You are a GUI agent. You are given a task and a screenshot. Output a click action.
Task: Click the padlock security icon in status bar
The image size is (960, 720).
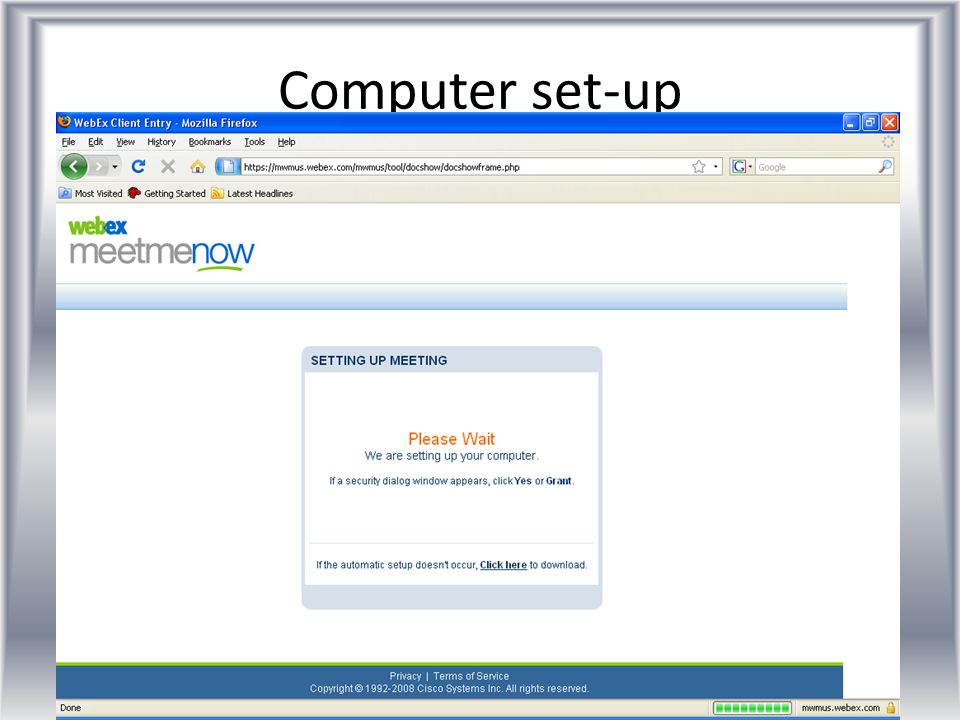click(891, 708)
